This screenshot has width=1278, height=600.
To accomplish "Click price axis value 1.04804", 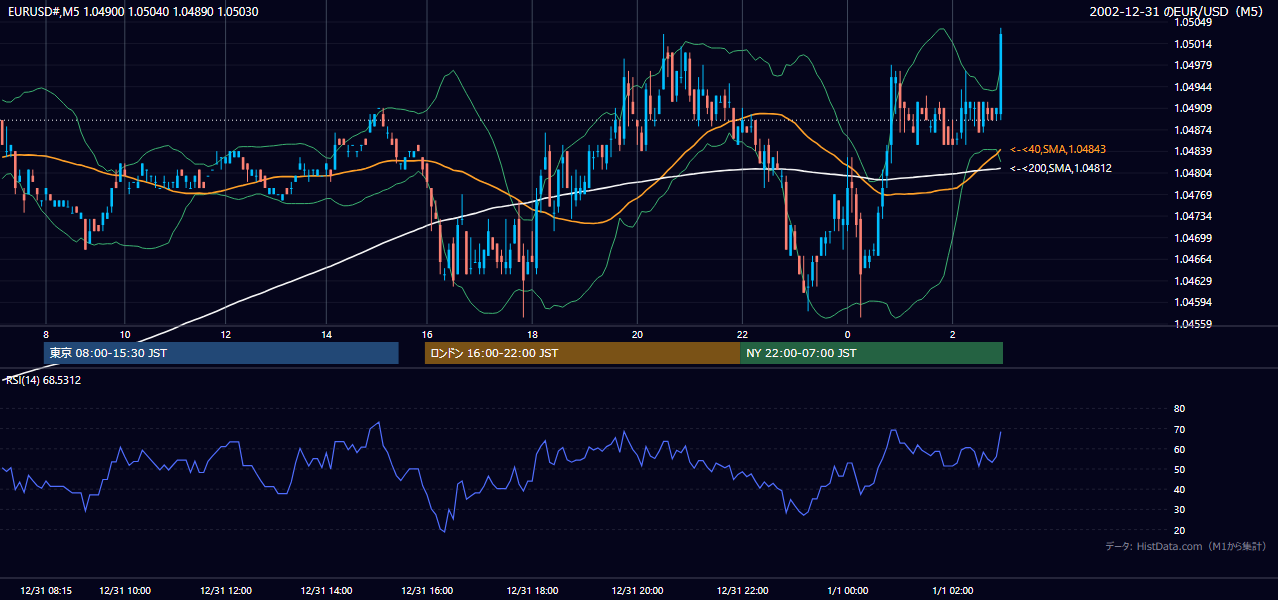I will [1194, 173].
